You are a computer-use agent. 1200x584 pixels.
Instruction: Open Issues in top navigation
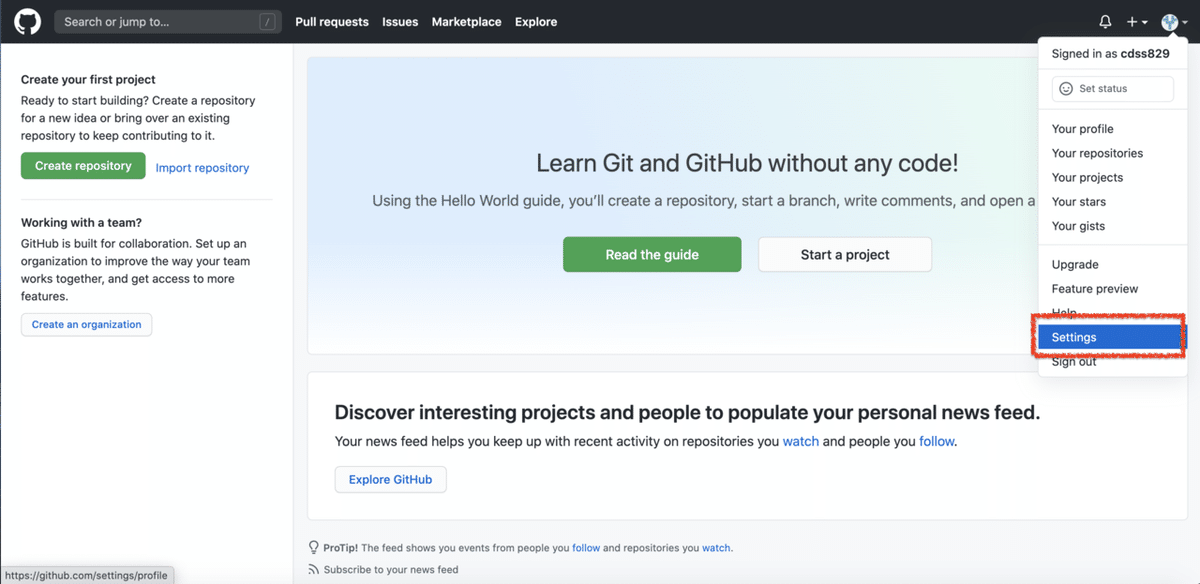[x=400, y=21]
